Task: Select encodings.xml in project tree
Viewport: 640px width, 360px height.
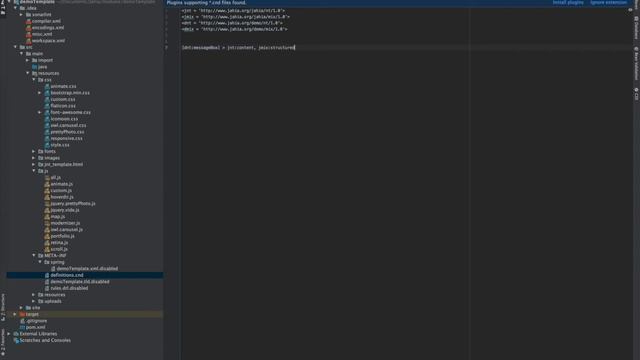Action: (x=48, y=28)
